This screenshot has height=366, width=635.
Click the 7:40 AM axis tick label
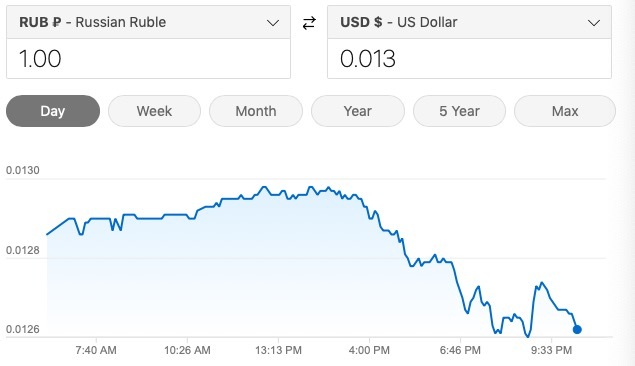tap(96, 350)
